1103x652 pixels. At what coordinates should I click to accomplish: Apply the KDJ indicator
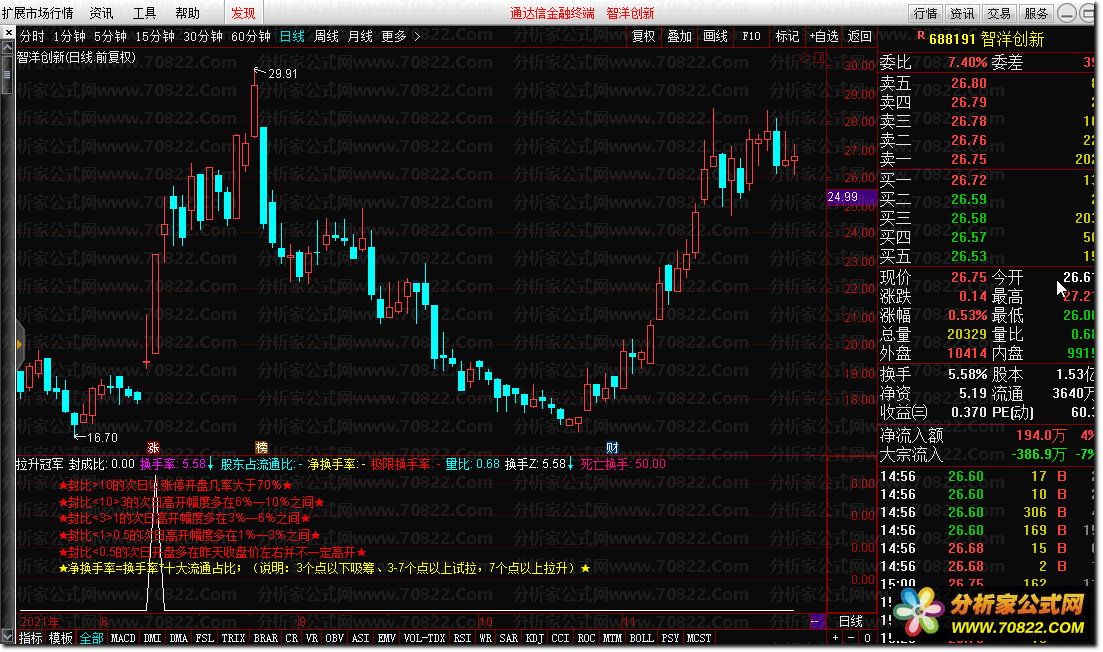coord(535,638)
